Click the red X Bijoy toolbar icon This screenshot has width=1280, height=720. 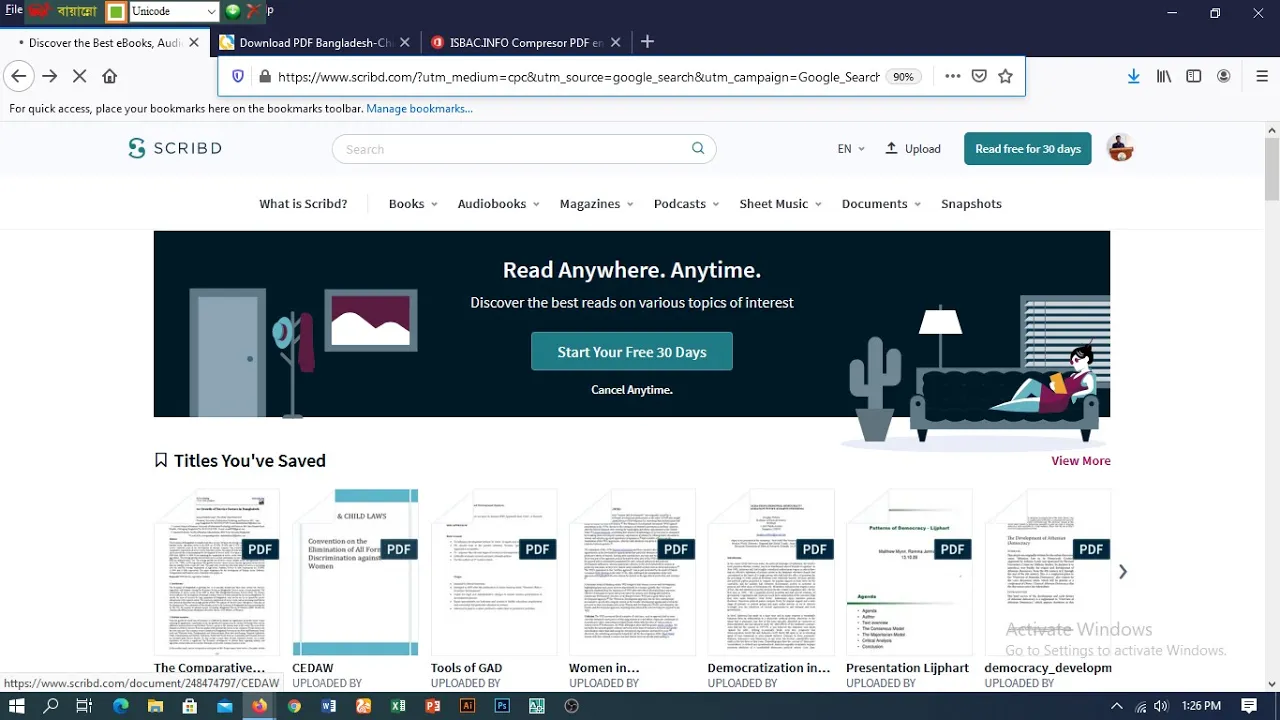(x=253, y=12)
